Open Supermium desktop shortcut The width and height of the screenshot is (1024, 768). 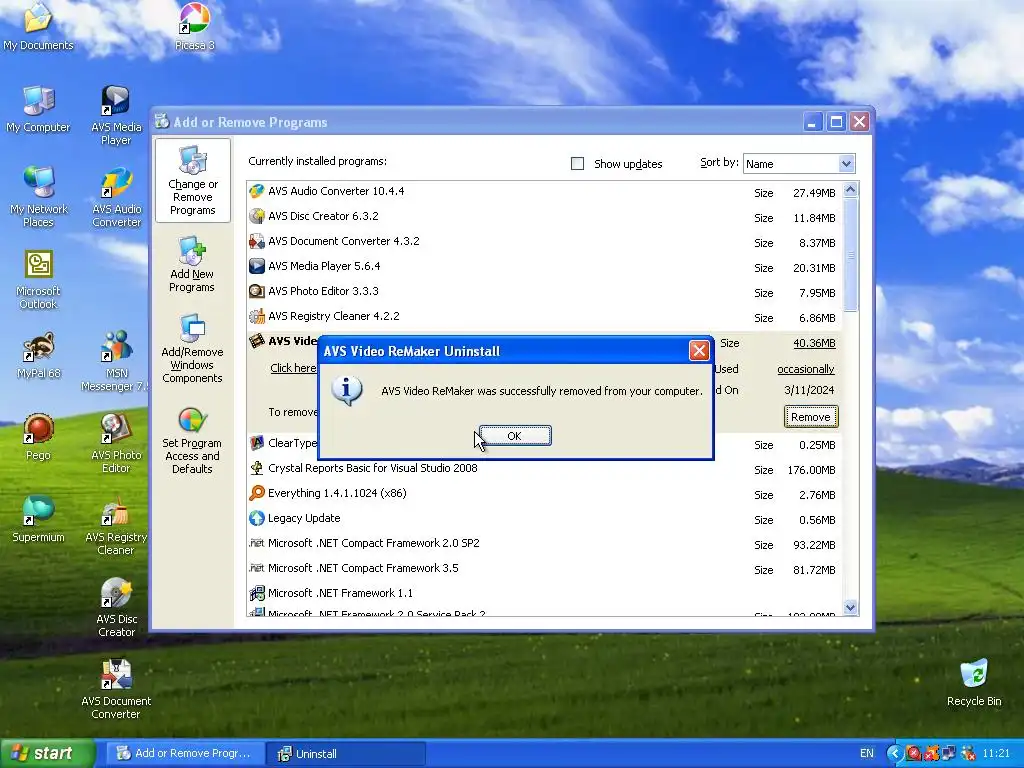click(x=38, y=520)
